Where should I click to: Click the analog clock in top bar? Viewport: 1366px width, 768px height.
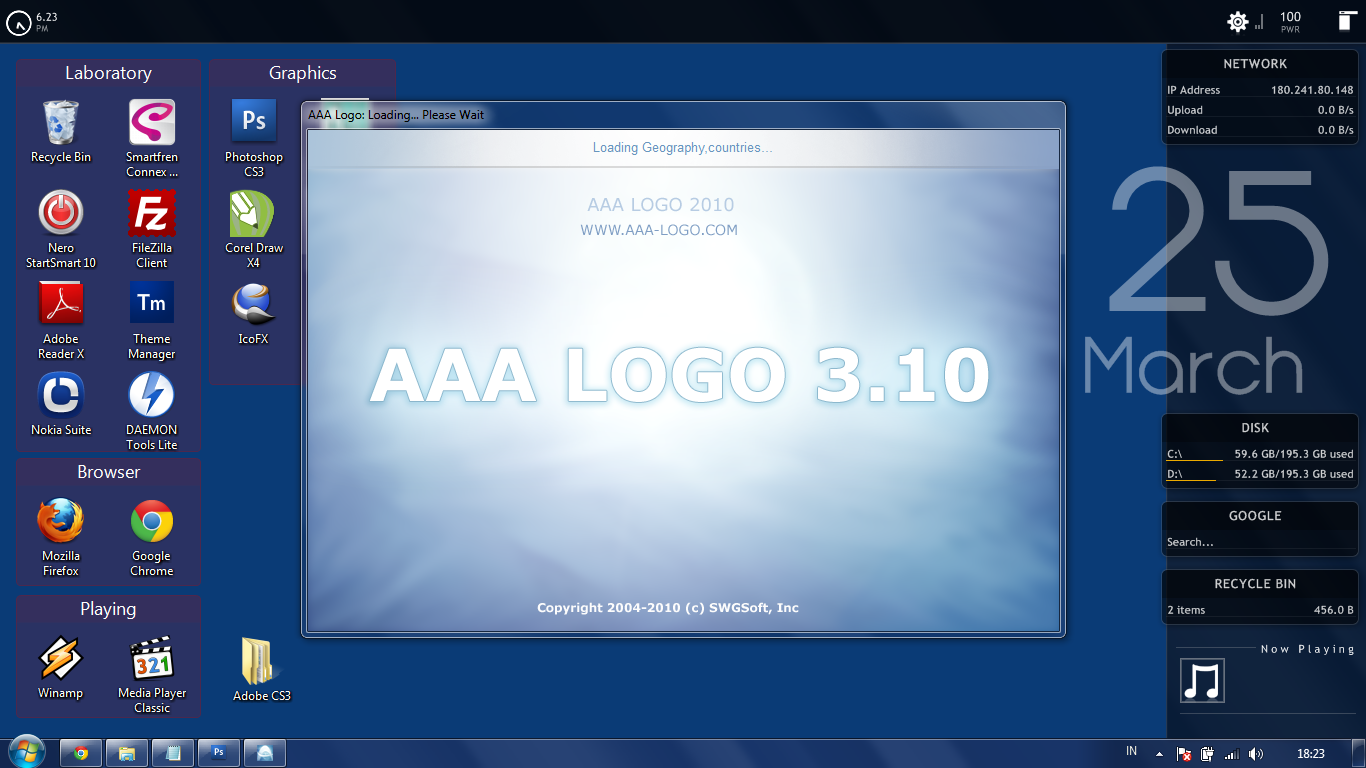[x=18, y=22]
